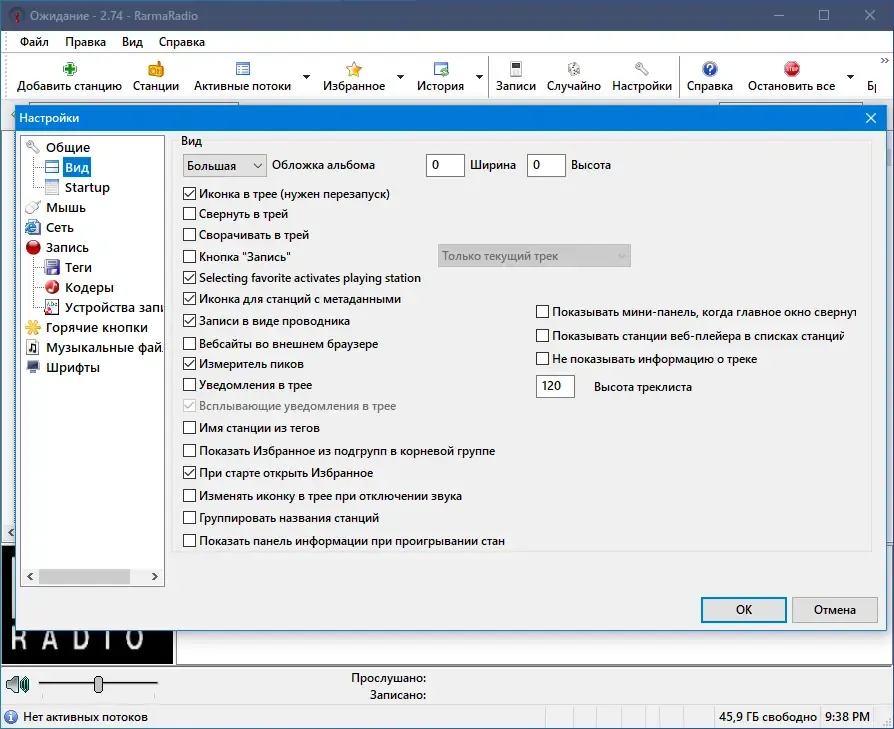Mute sound with the speaker icon
The width and height of the screenshot is (894, 729).
coord(18,683)
